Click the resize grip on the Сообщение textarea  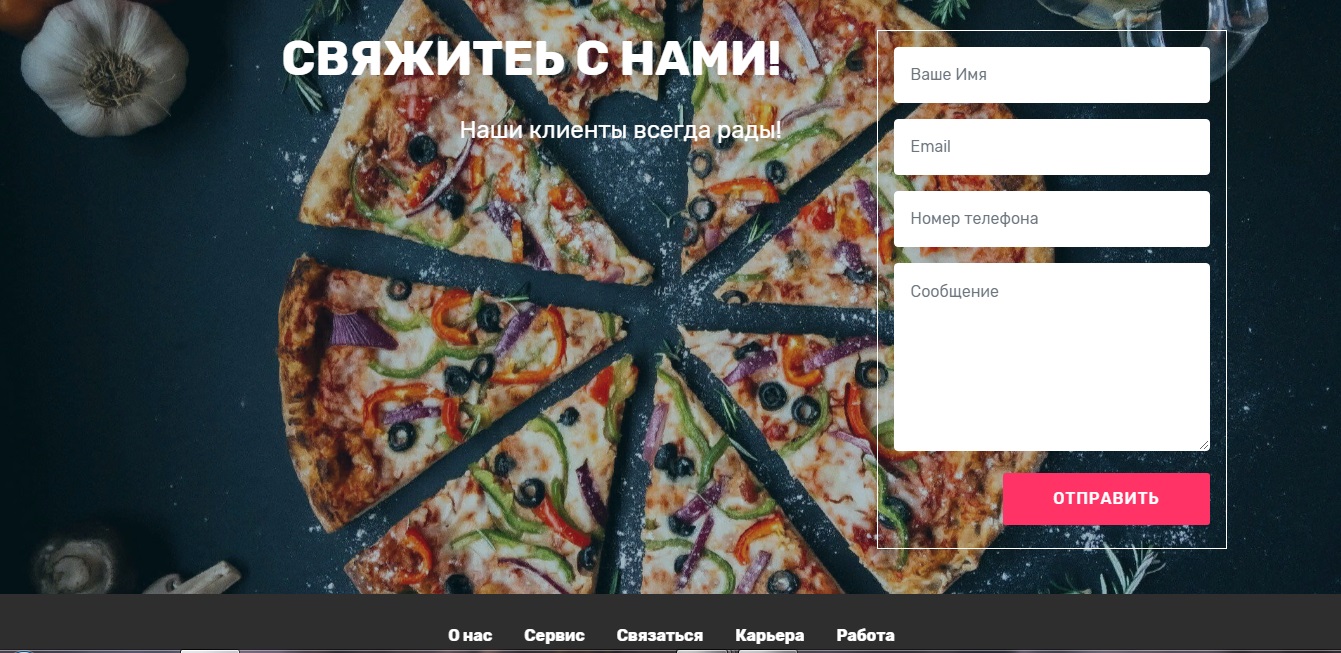click(1203, 444)
